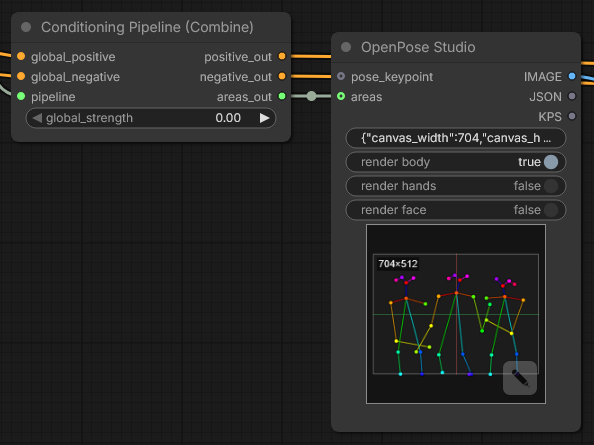594x445 pixels.
Task: Click the global_negative label
Action: (75, 77)
